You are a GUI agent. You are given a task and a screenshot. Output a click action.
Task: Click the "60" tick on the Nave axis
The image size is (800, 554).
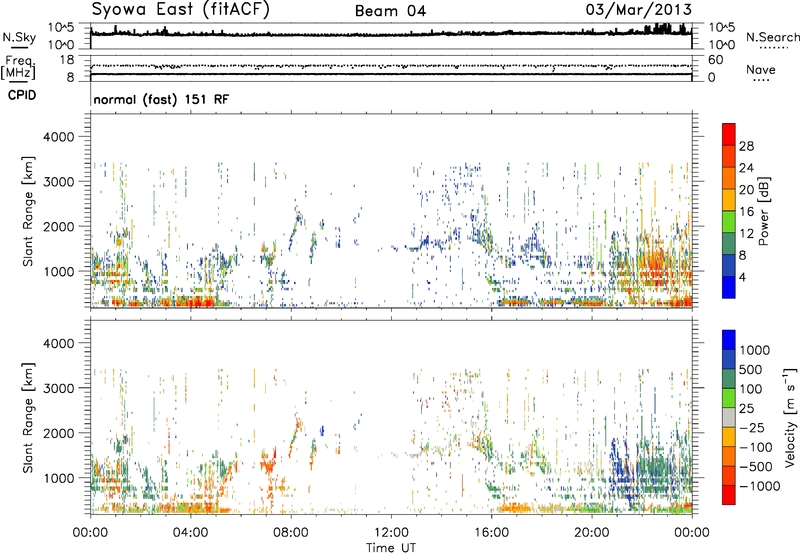[x=715, y=60]
